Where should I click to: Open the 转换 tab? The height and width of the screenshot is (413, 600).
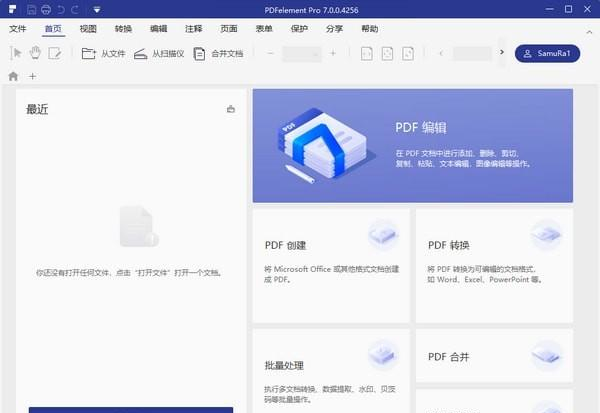tap(123, 29)
